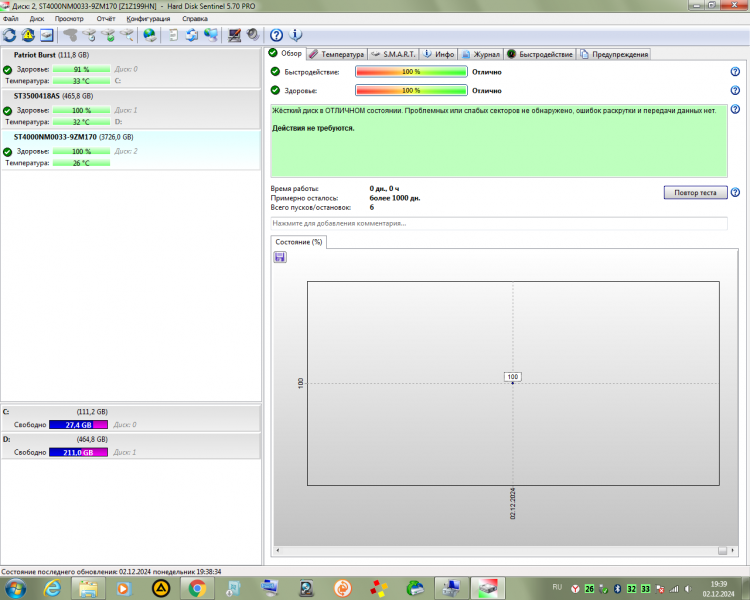Click the globe with monitor network icon
The width and height of the screenshot is (750, 600).
click(210, 35)
